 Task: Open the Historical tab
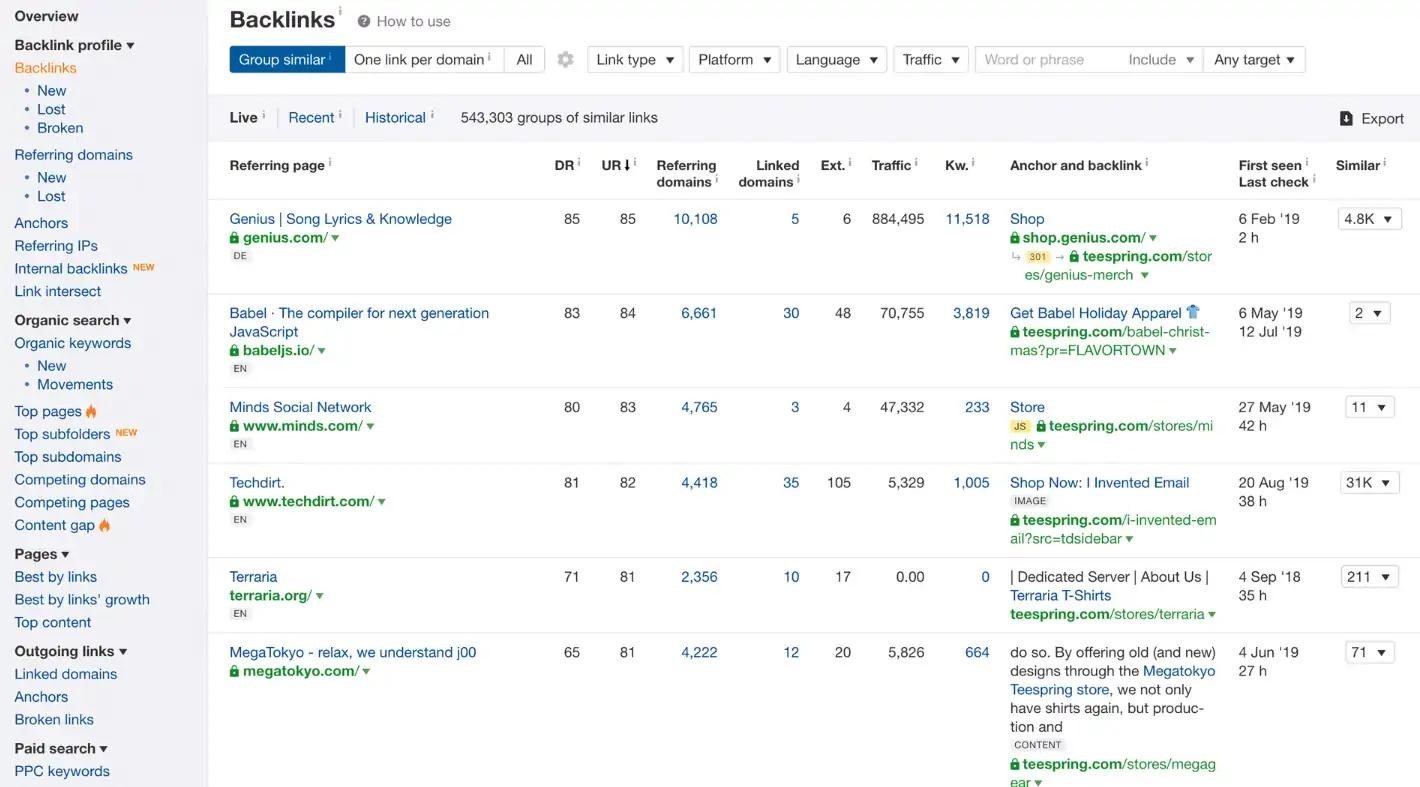(x=395, y=118)
